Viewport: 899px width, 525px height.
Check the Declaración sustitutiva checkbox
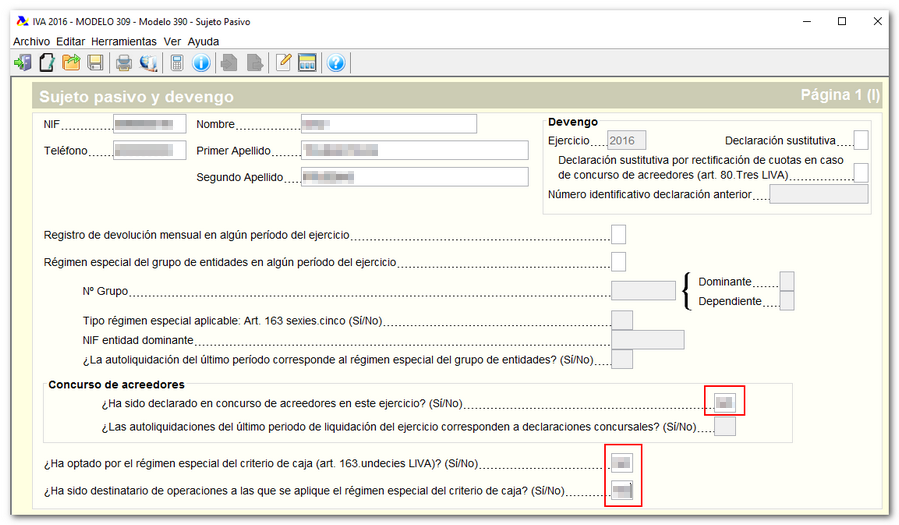860,141
